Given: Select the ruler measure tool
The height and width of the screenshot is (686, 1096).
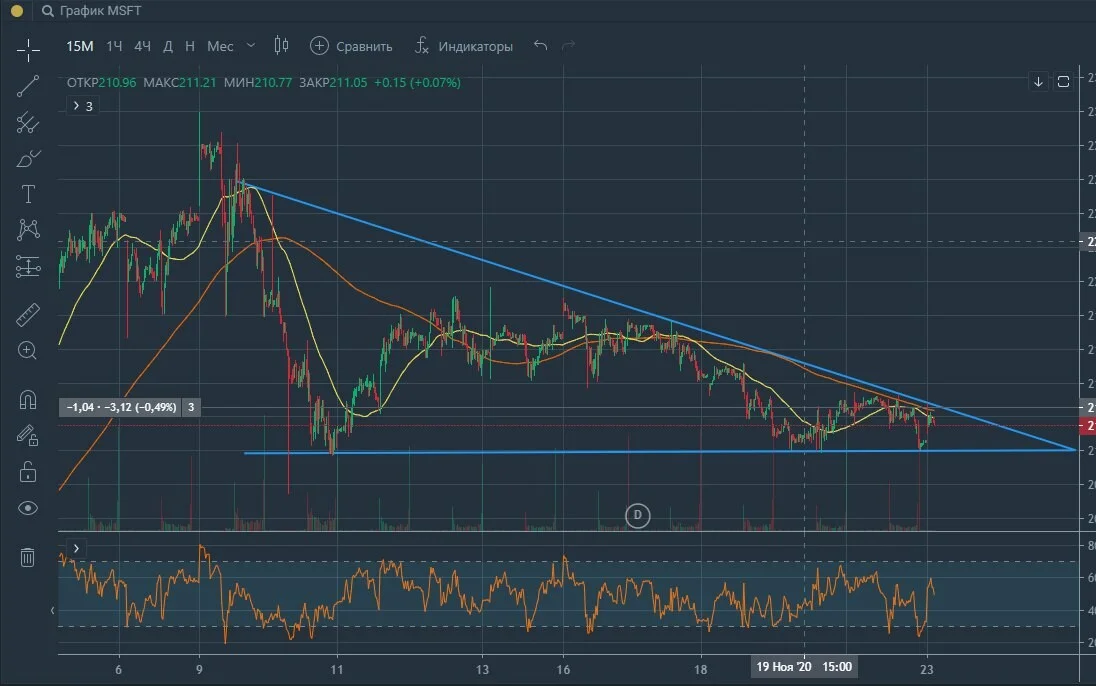Looking at the screenshot, I should click(28, 315).
